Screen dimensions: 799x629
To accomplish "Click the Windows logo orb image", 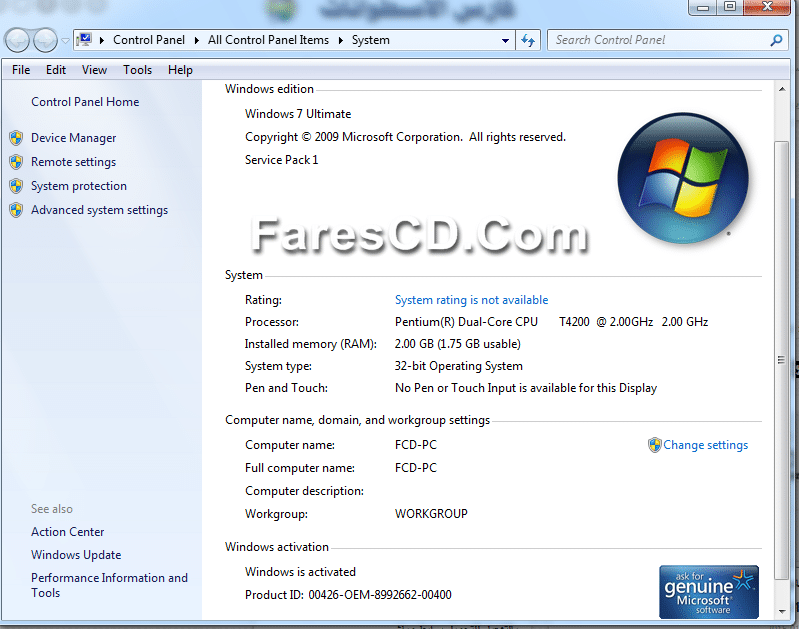I will tap(683, 178).
